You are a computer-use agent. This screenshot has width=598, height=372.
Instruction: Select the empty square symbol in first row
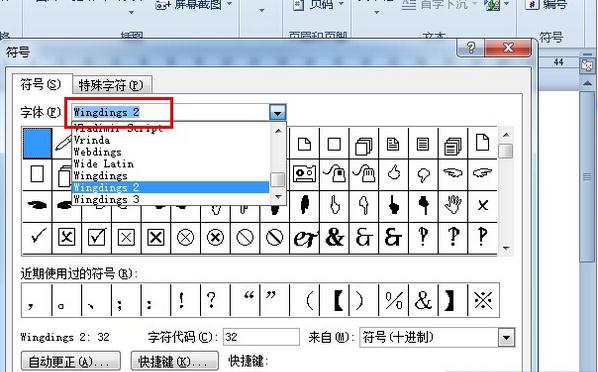[x=334, y=144]
